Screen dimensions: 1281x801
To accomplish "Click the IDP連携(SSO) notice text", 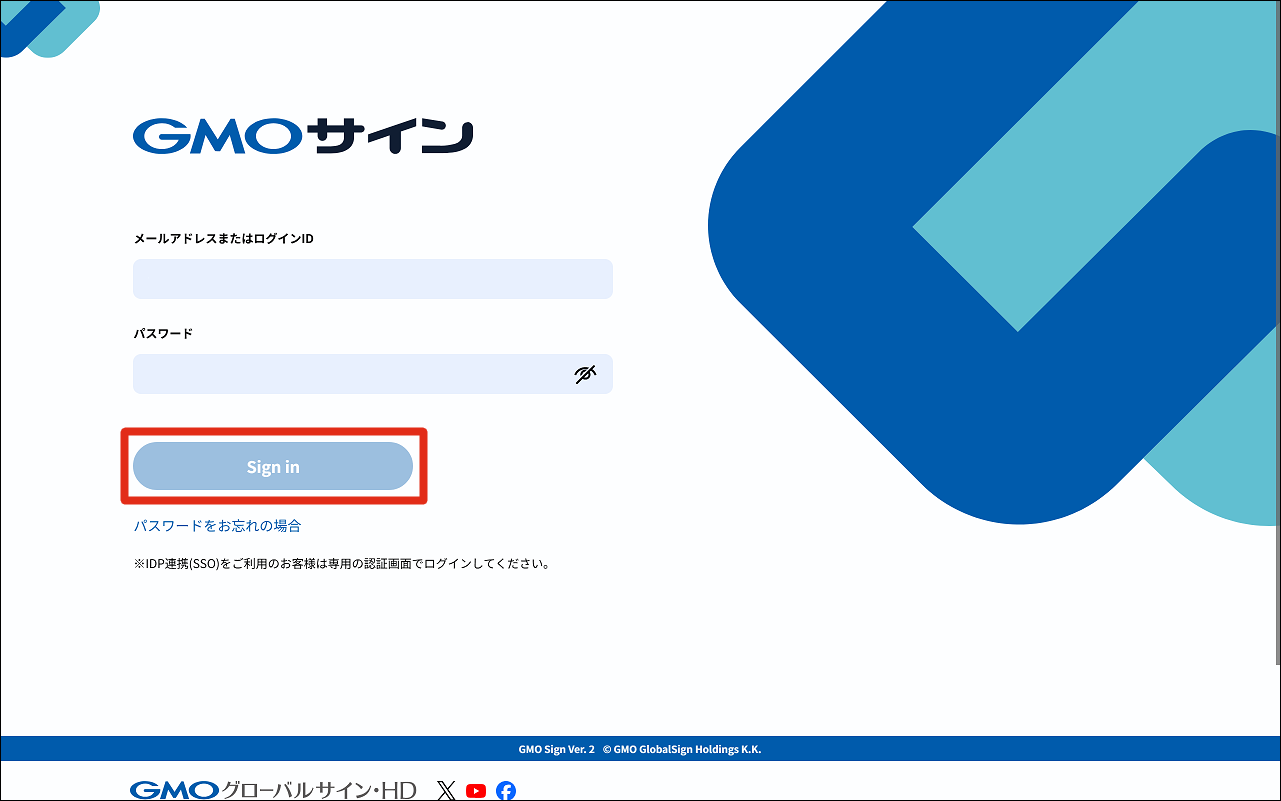I will tap(342, 564).
